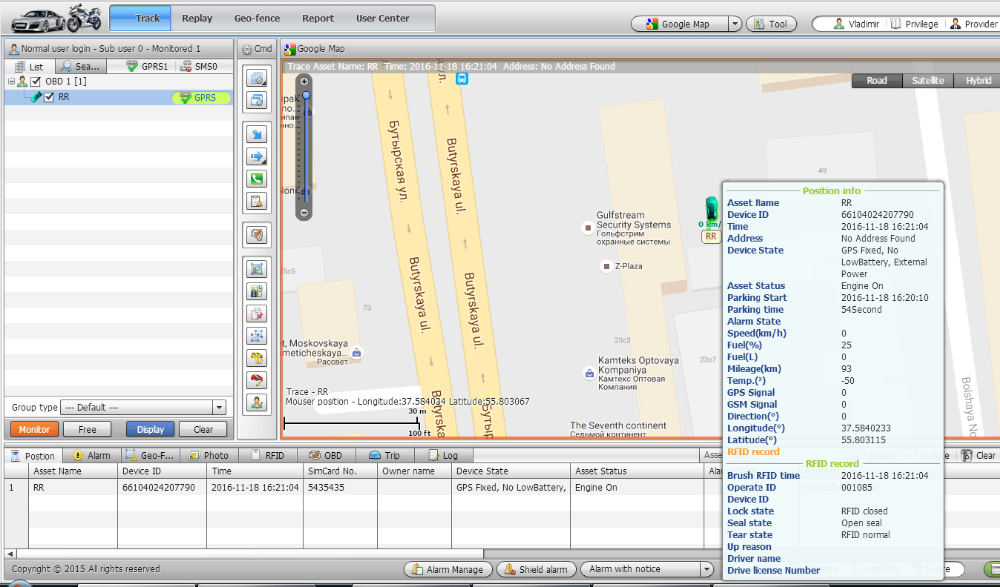The image size is (1000, 587).
Task: Click the map zoom out minus button
Action: click(305, 213)
